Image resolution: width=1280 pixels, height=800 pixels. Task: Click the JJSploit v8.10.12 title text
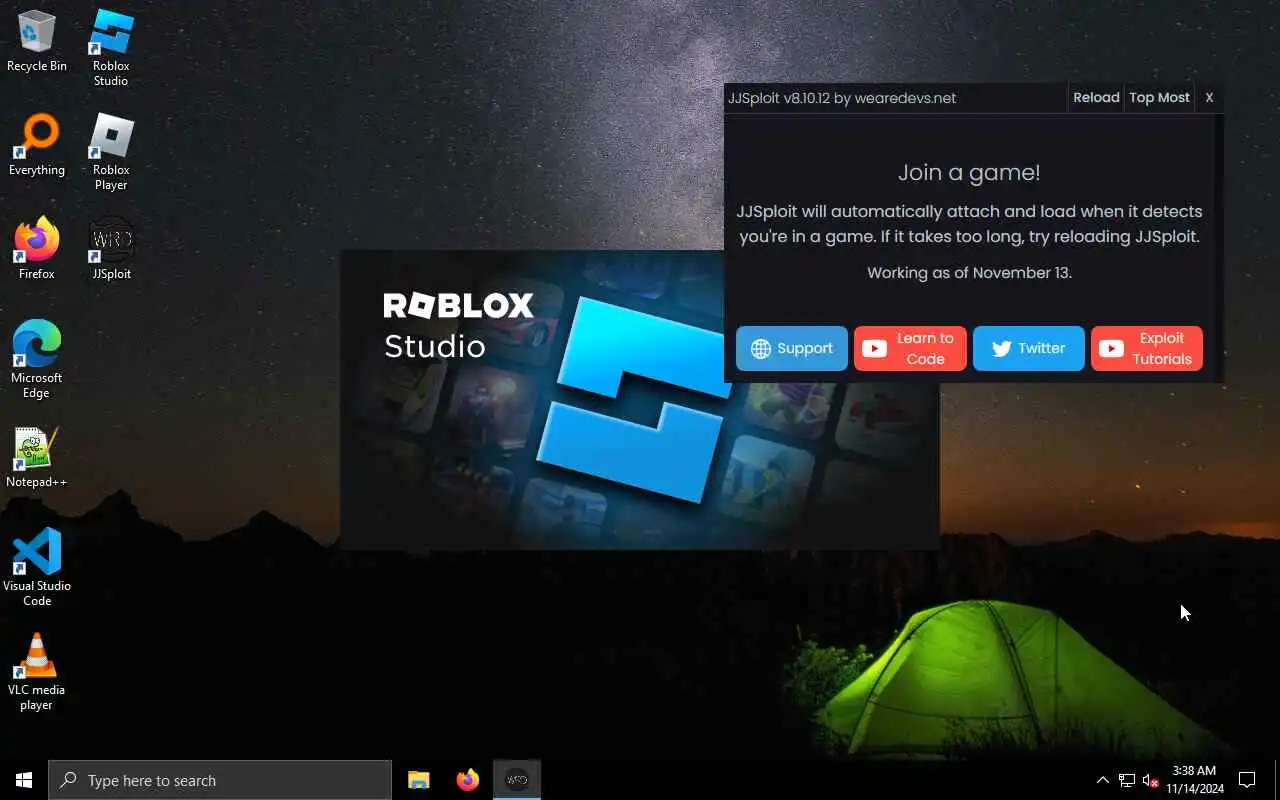click(x=842, y=98)
